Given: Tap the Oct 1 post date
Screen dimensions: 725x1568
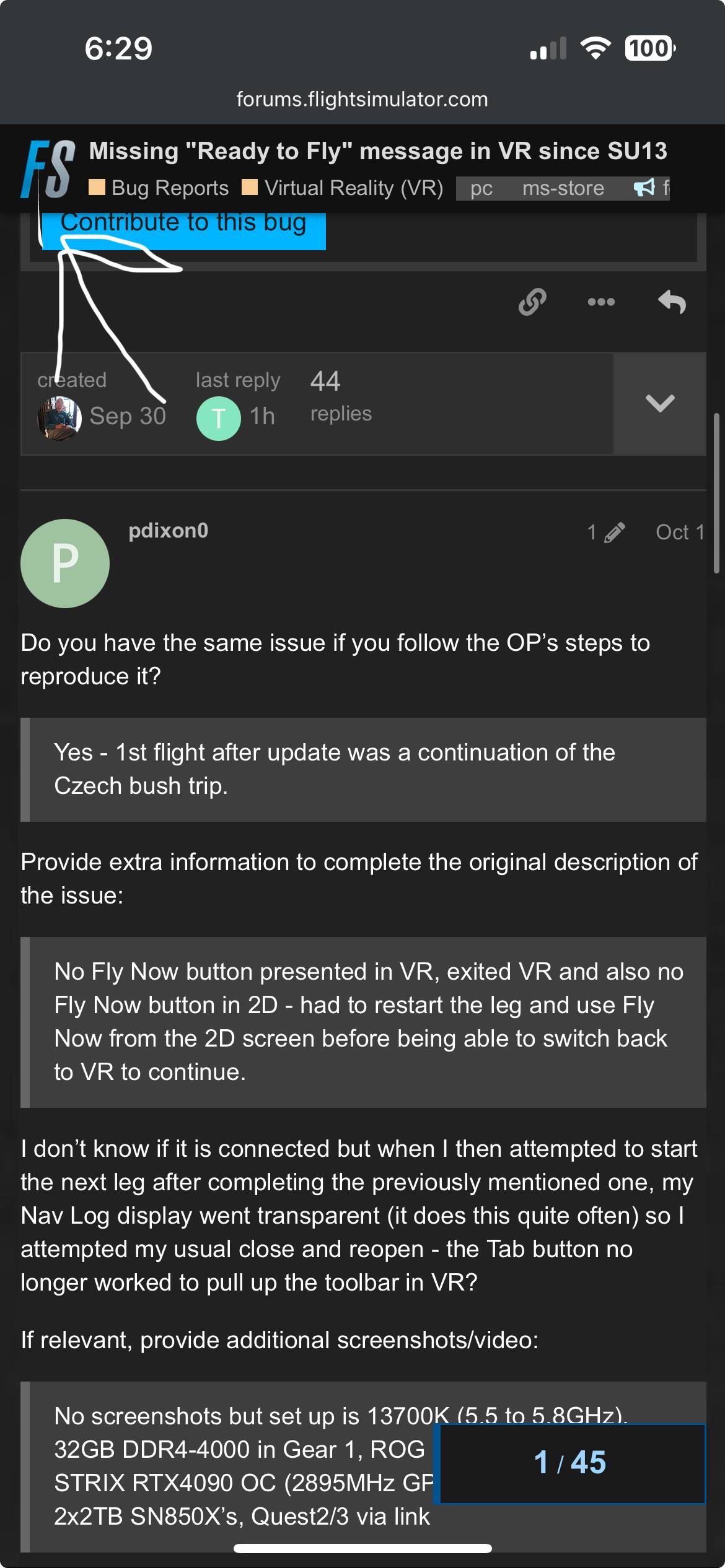Looking at the screenshot, I should pyautogui.click(x=680, y=533).
